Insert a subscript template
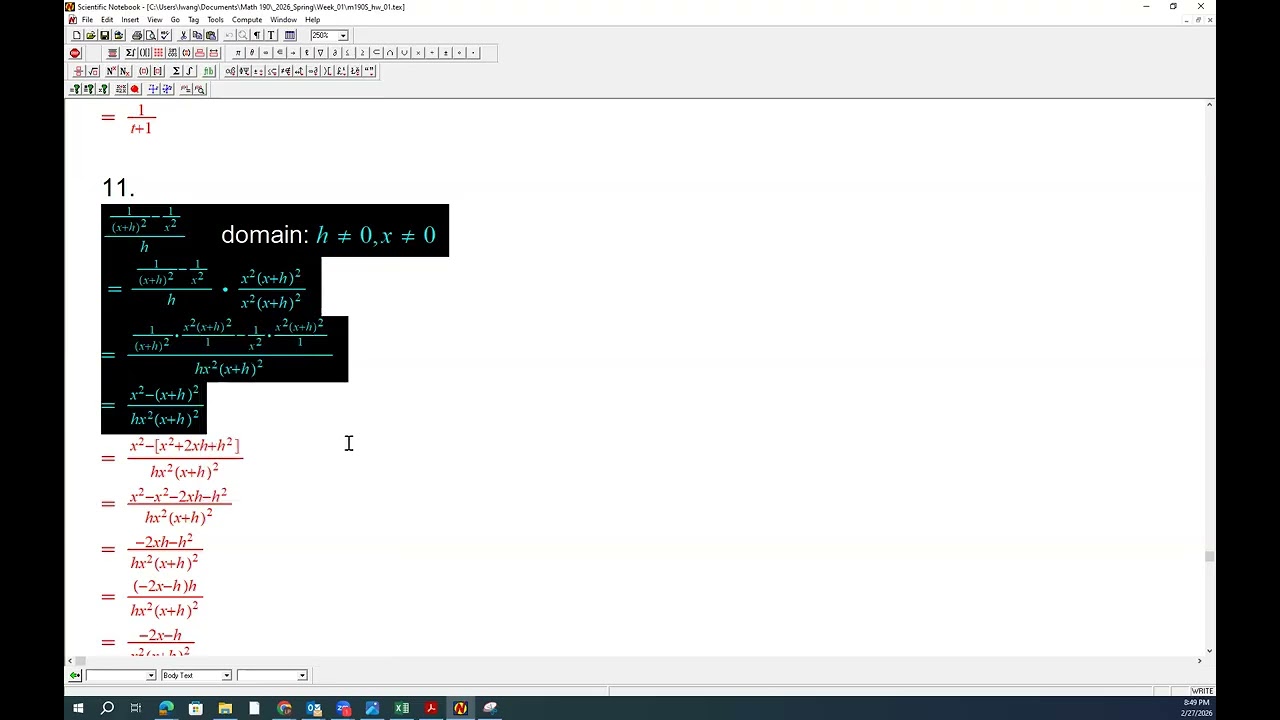The width and height of the screenshot is (1280, 720). click(x=125, y=71)
